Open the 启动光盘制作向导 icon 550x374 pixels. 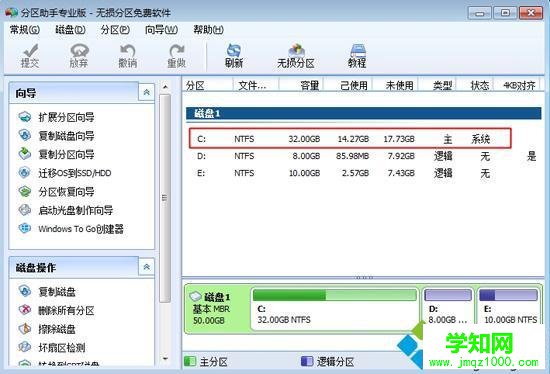[25, 210]
